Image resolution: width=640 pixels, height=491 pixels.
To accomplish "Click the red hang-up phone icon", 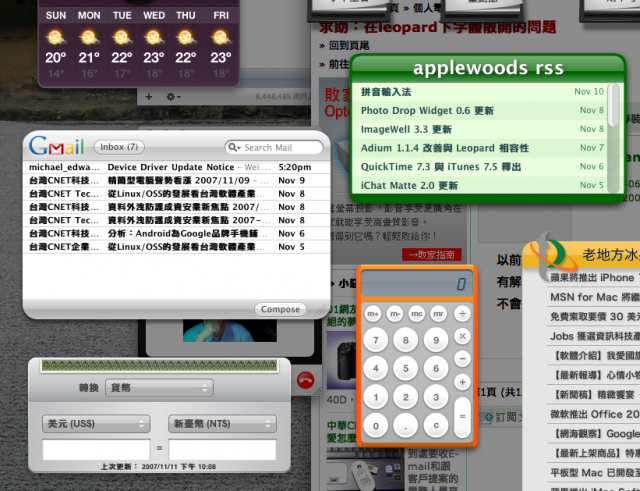I will tap(305, 380).
